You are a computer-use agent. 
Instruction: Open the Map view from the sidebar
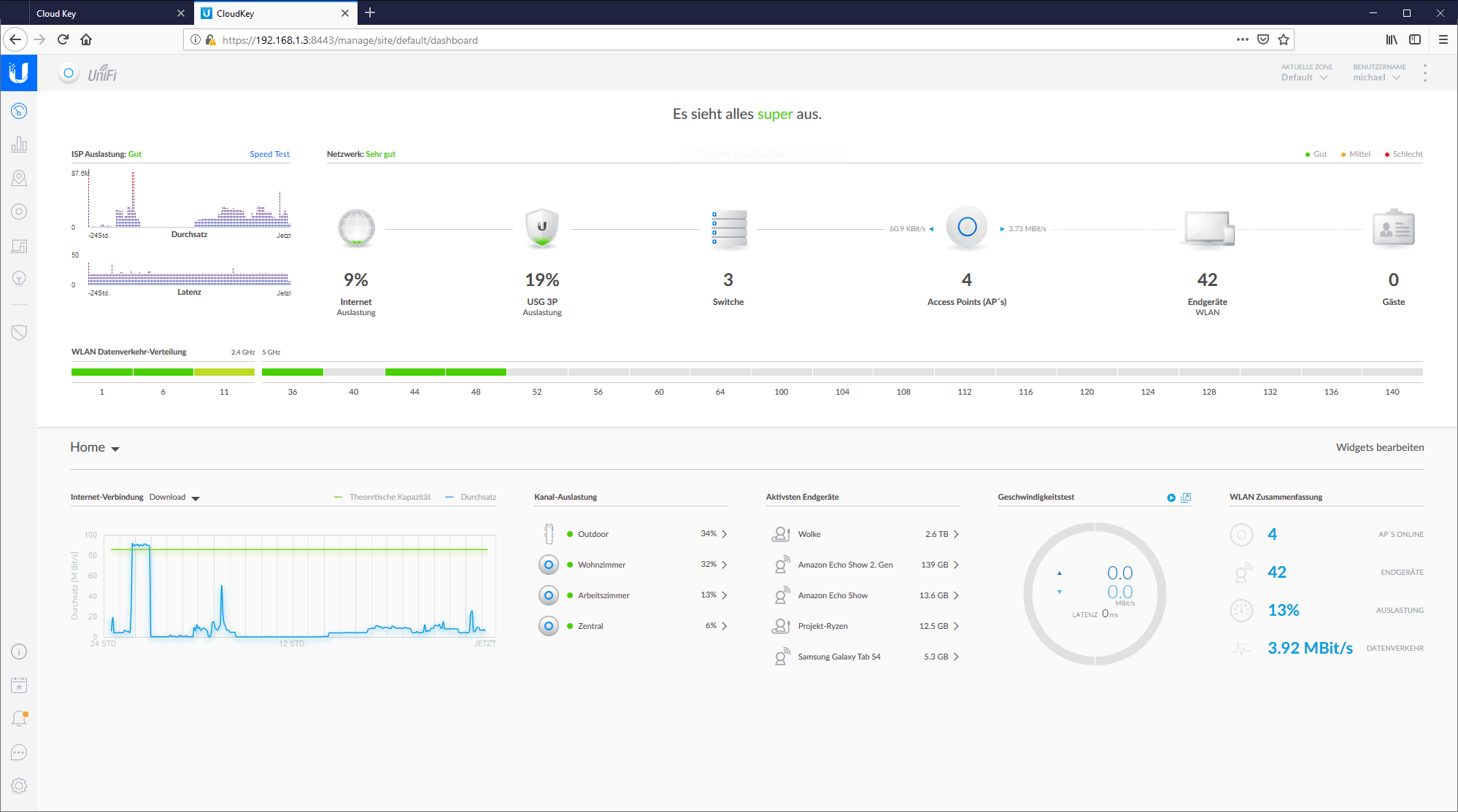pyautogui.click(x=19, y=177)
